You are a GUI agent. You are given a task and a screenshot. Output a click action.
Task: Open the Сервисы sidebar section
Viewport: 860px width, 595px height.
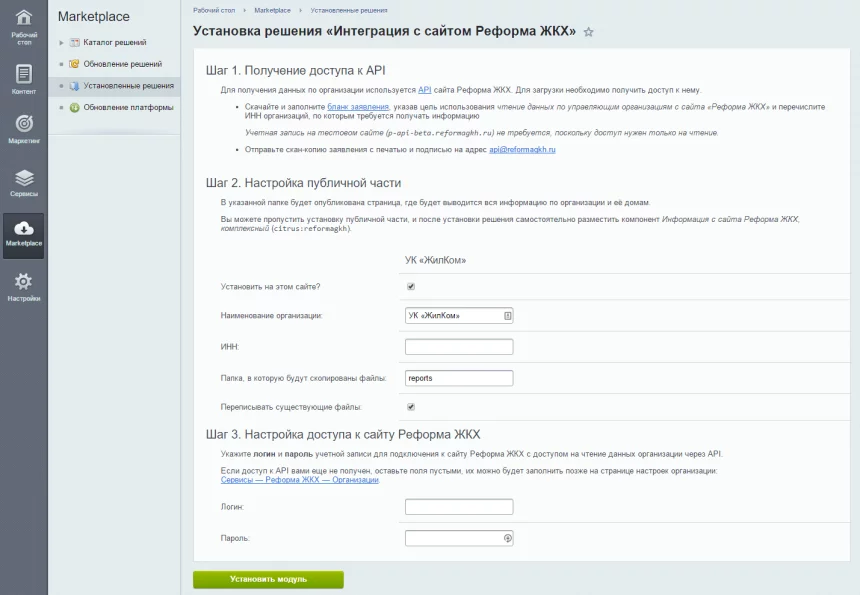point(24,182)
